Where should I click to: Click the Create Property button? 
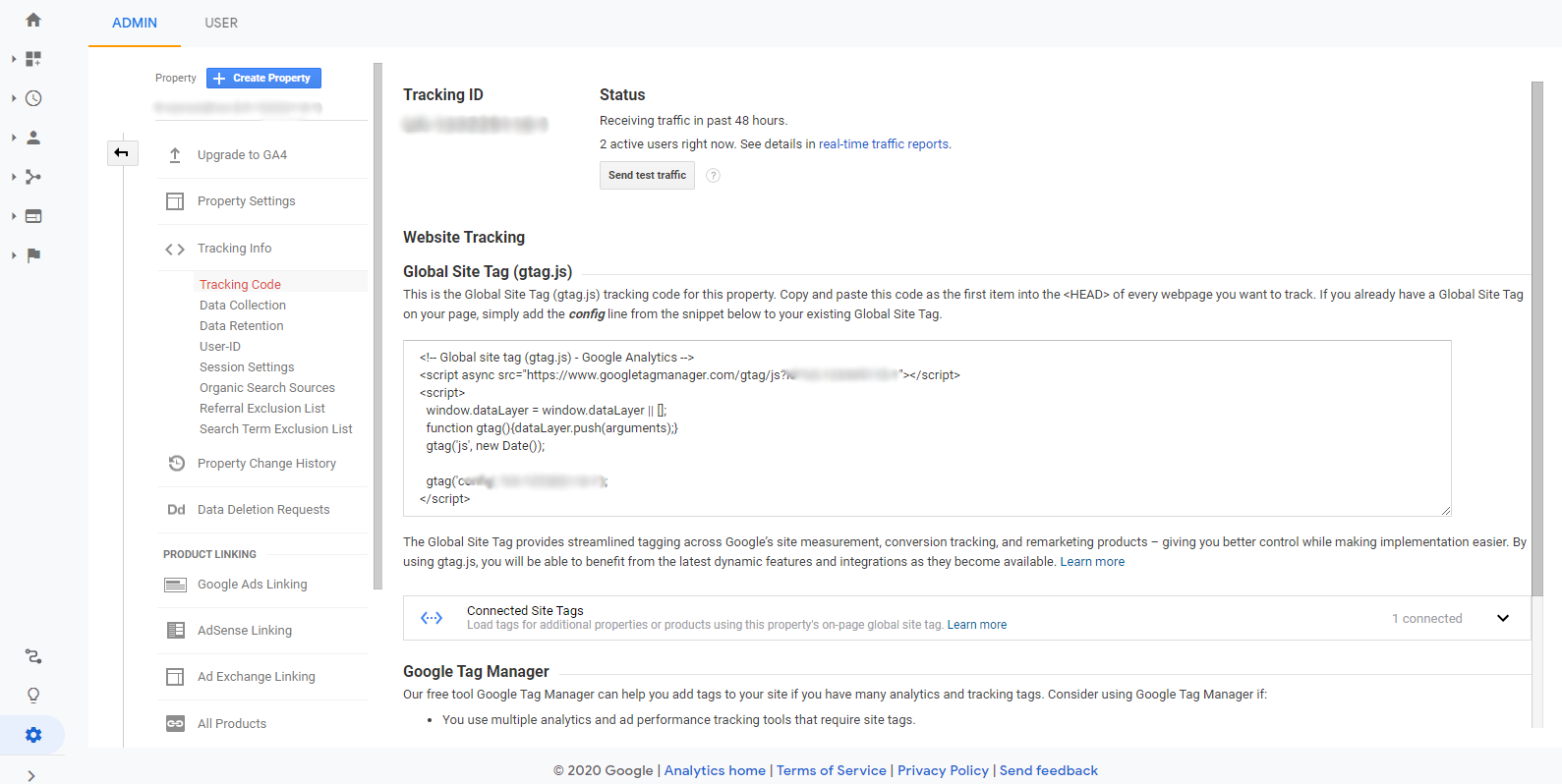point(263,78)
